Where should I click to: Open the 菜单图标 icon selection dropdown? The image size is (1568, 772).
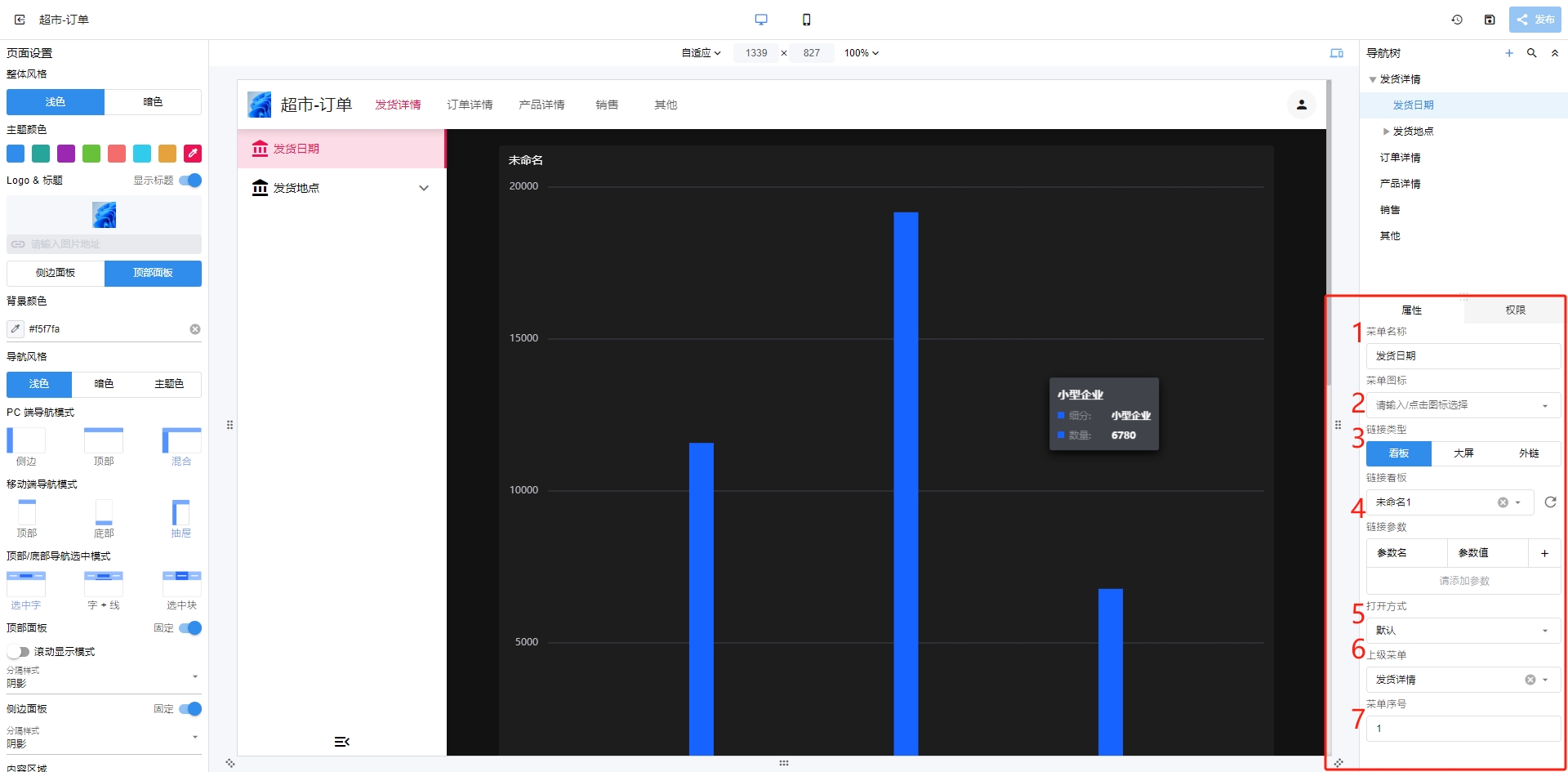pyautogui.click(x=1463, y=405)
